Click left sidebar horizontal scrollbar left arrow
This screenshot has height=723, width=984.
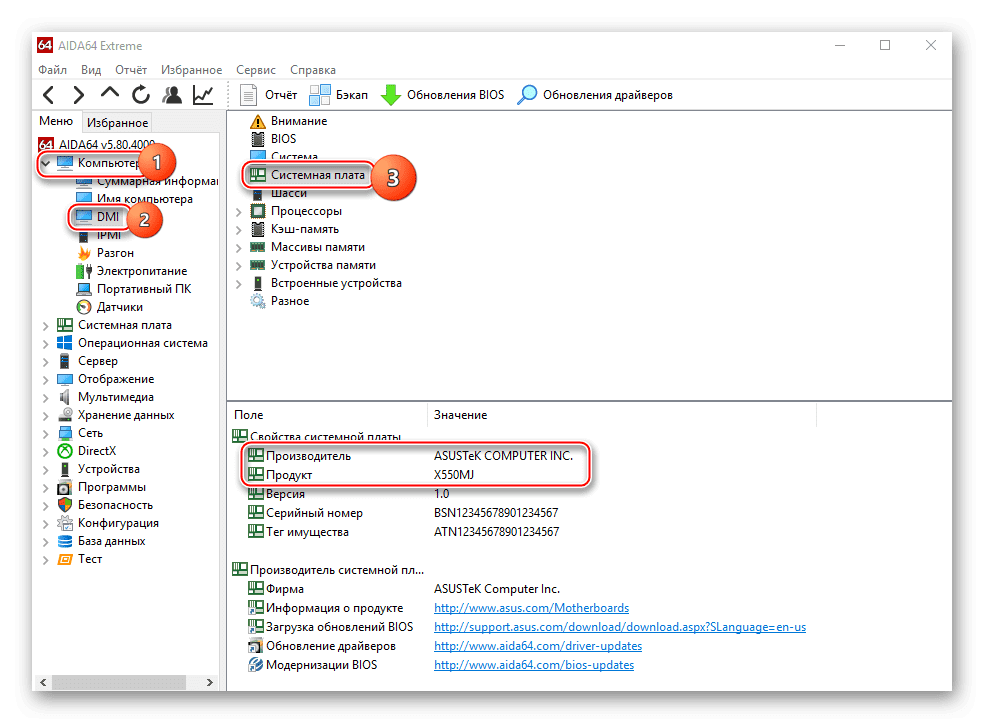click(43, 682)
